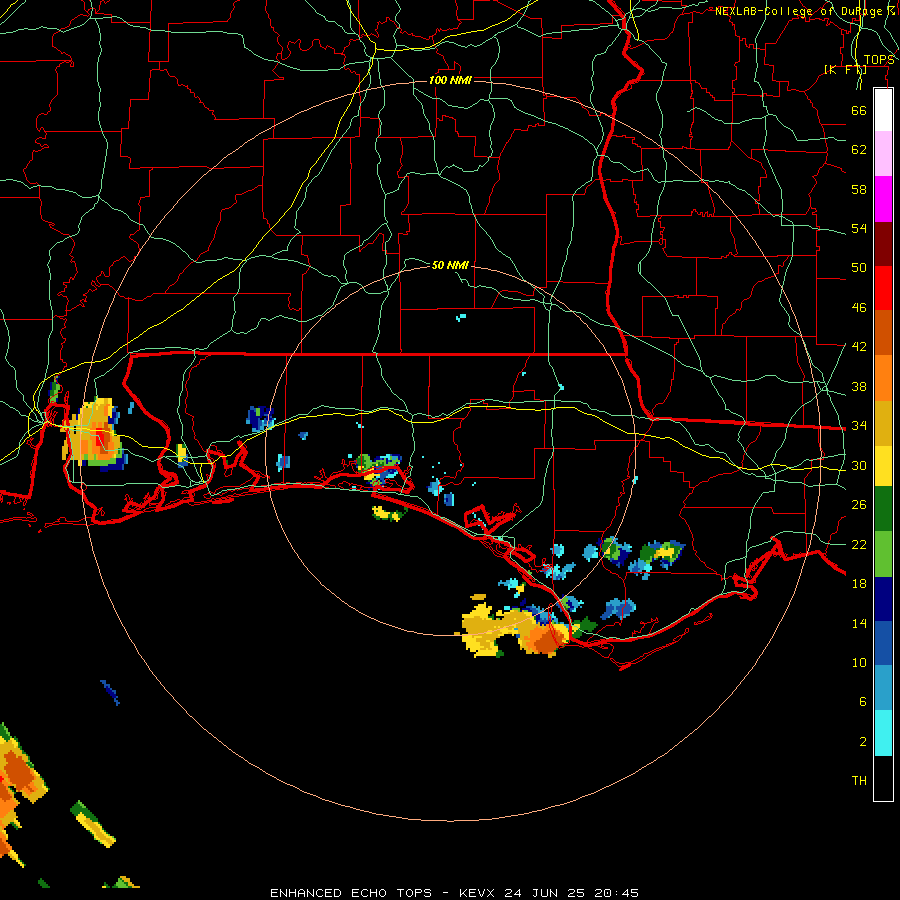Viewport: 900px width, 900px height.
Task: Click the gold legend swatch
Action: [x=883, y=423]
